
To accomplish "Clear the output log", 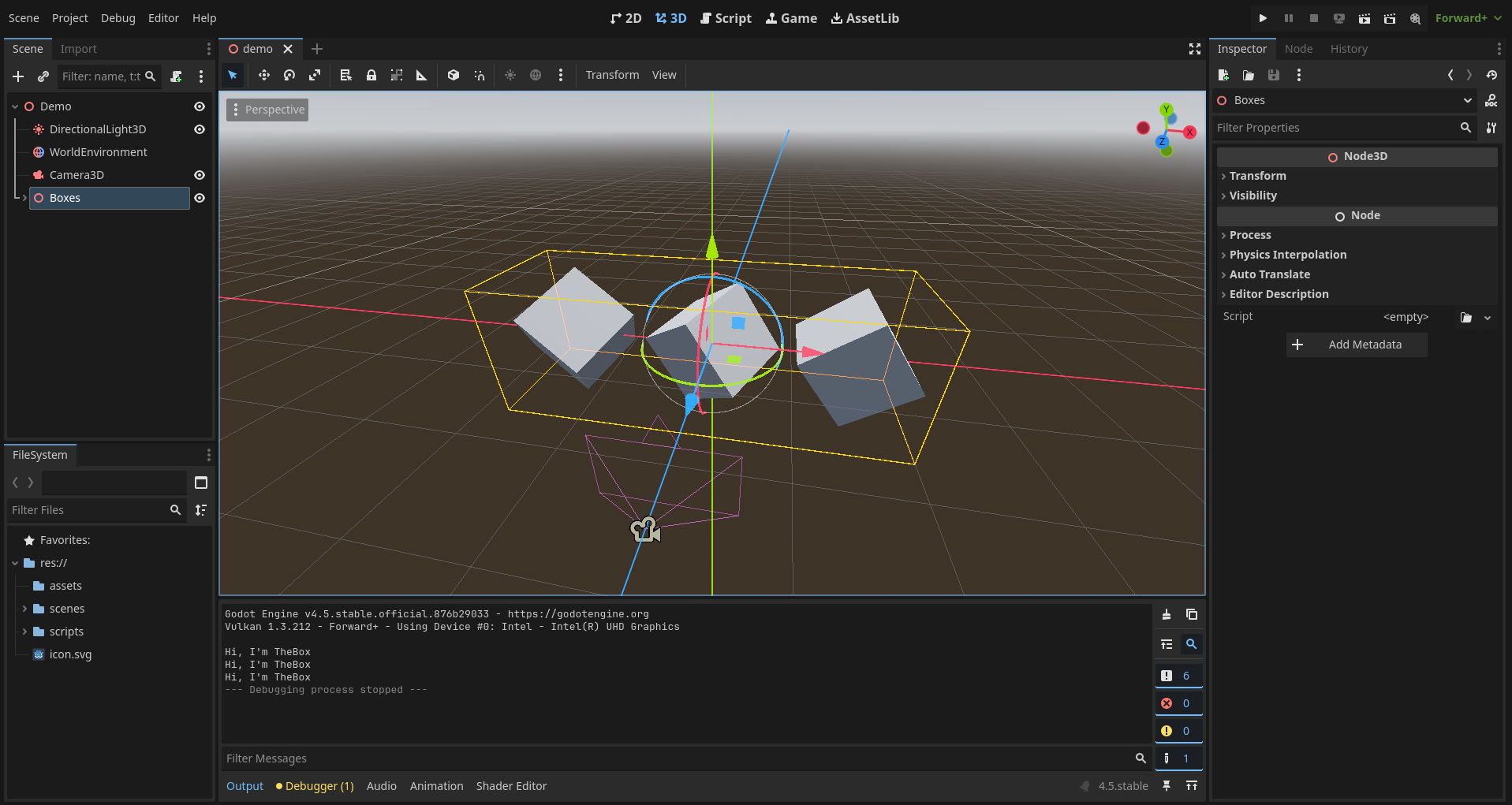I will point(1167,614).
